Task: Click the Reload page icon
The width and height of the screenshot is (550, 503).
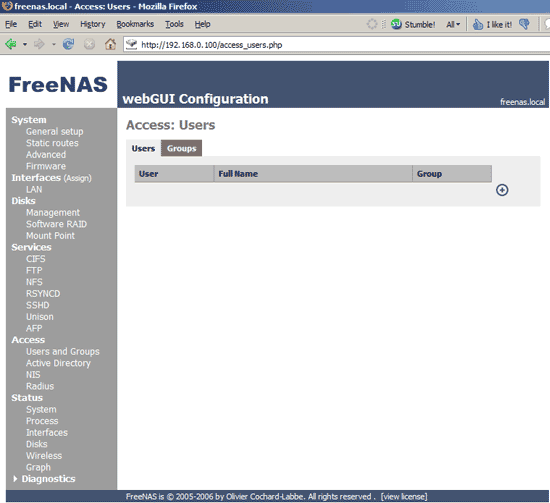Action: [x=68, y=44]
